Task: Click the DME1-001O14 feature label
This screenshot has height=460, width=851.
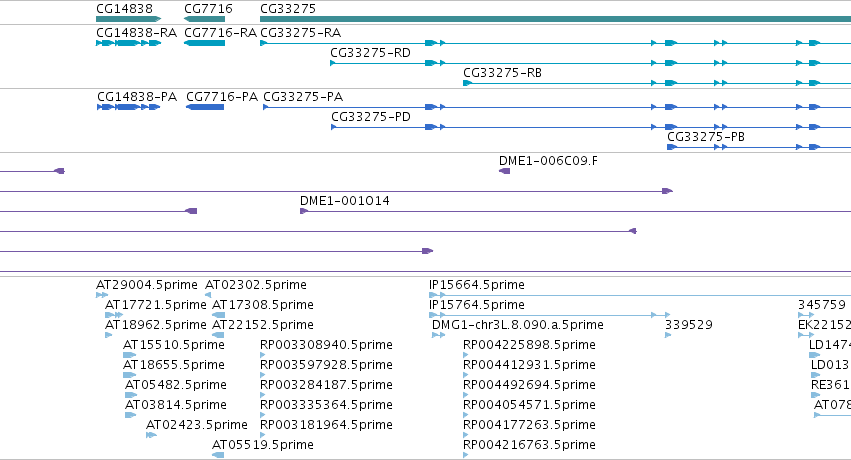Action: point(345,201)
